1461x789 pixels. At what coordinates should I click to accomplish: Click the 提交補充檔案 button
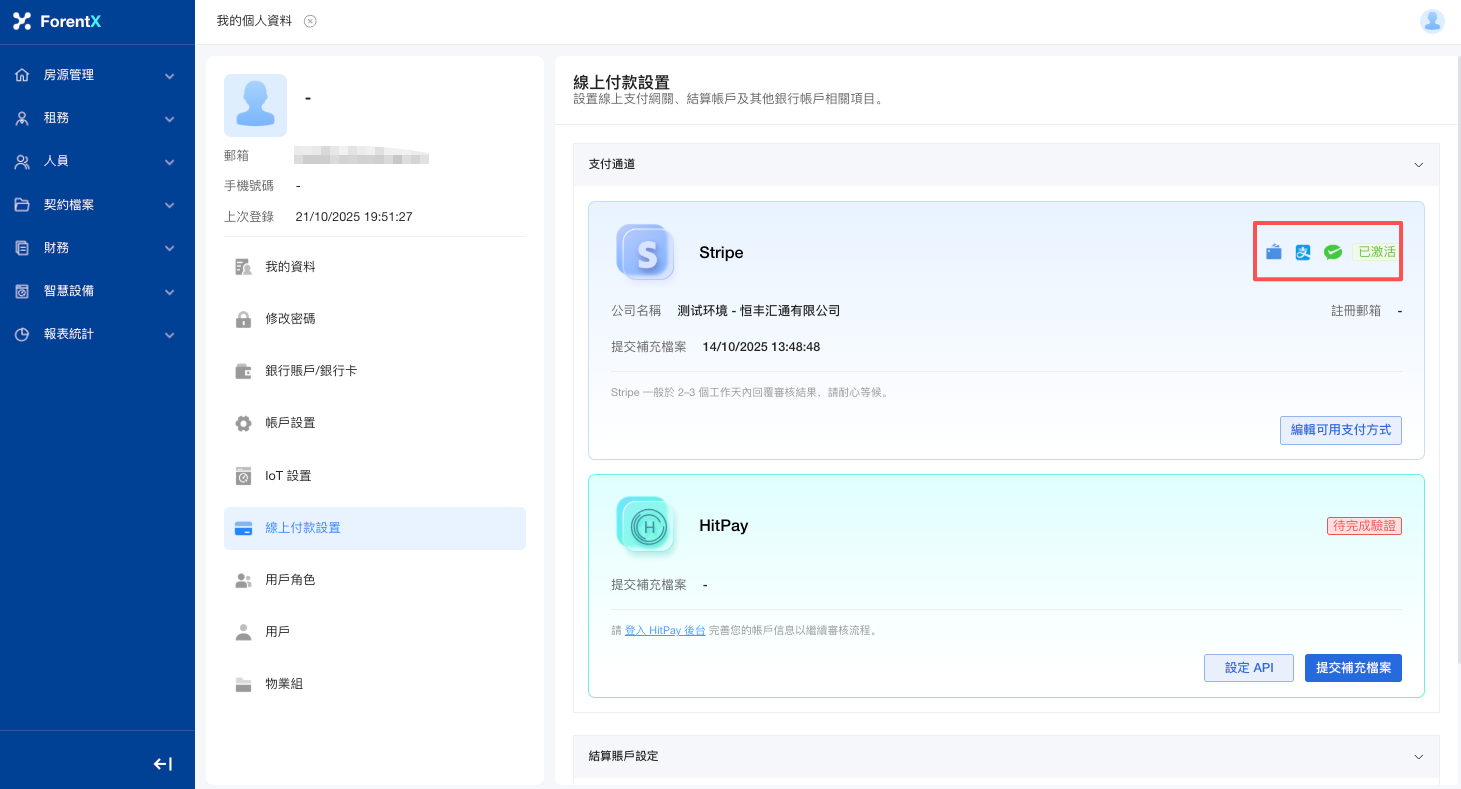(1352, 668)
